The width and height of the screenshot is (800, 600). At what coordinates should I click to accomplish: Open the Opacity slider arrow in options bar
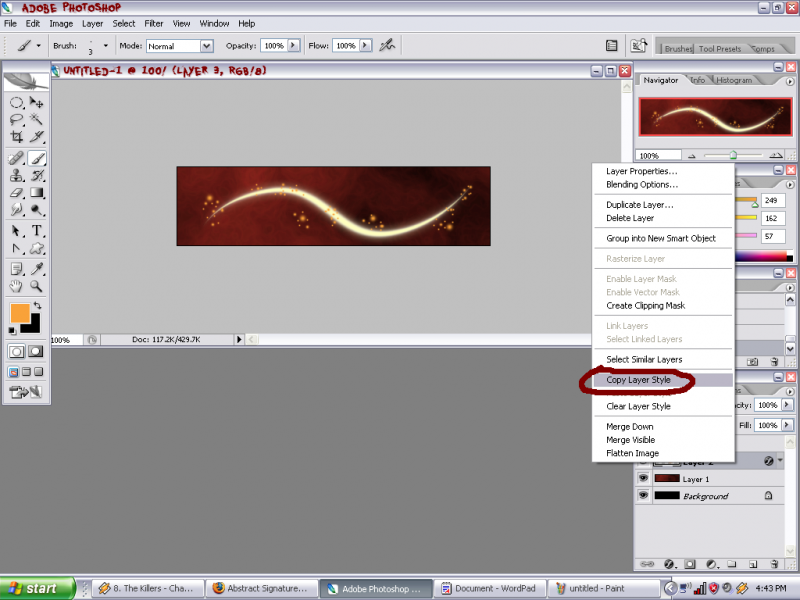click(x=293, y=45)
